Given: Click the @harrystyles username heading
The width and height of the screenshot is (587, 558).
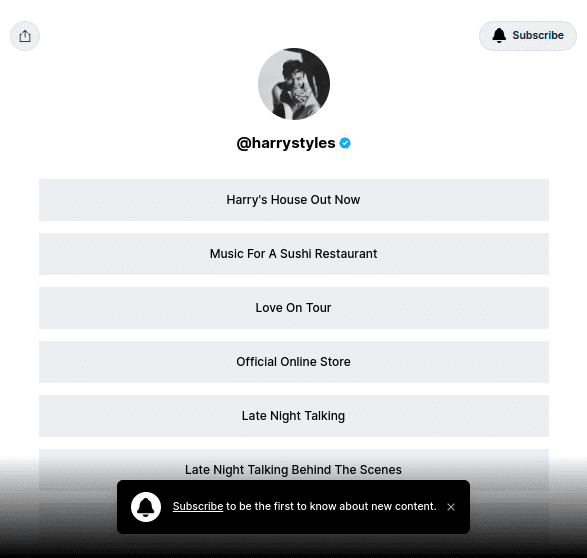Looking at the screenshot, I should click(x=286, y=143).
